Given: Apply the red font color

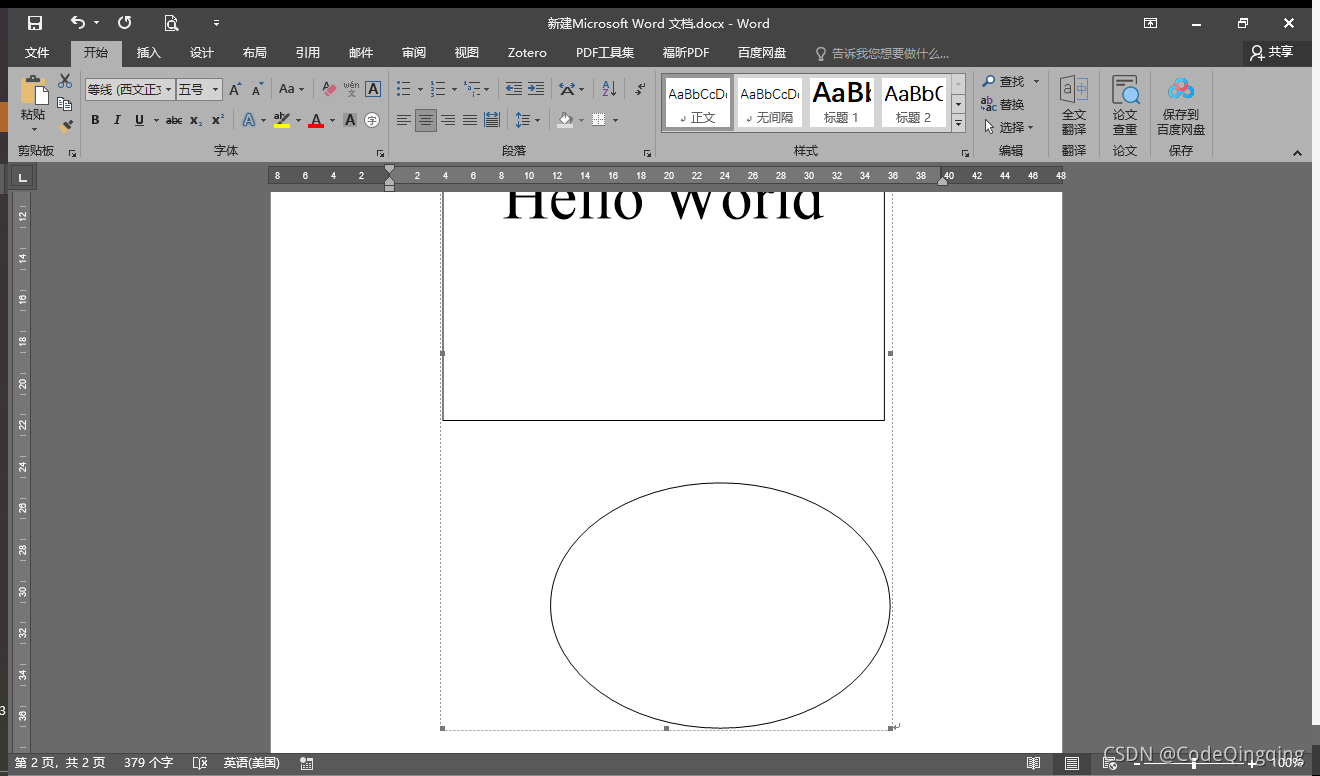Looking at the screenshot, I should (316, 120).
